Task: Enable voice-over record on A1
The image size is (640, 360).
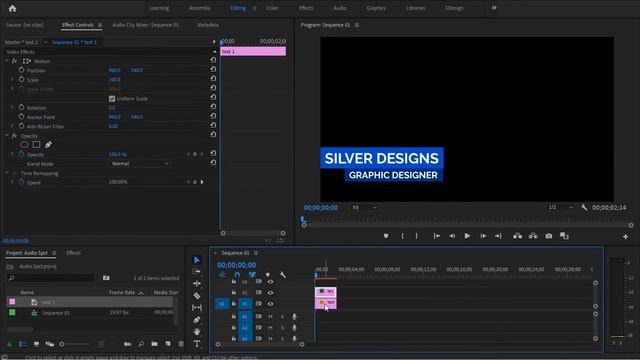Action: [x=294, y=316]
